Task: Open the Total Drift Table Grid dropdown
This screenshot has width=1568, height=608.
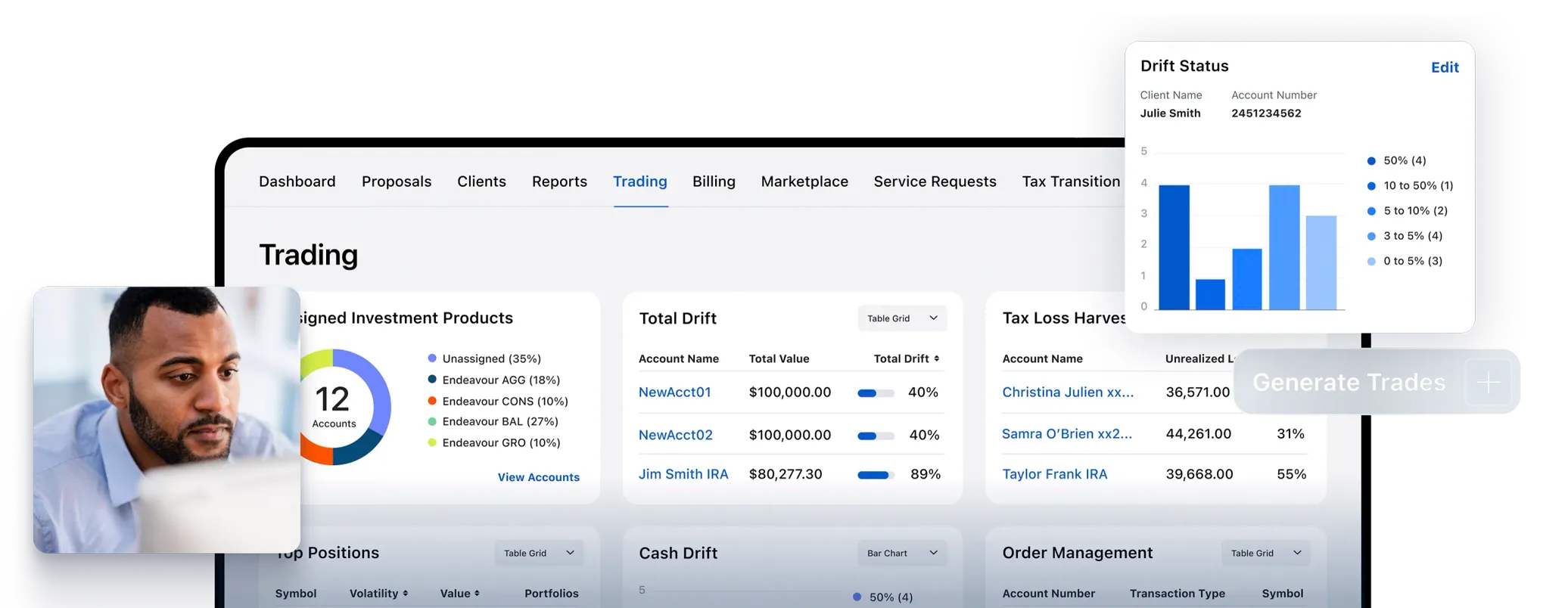Action: [x=902, y=318]
